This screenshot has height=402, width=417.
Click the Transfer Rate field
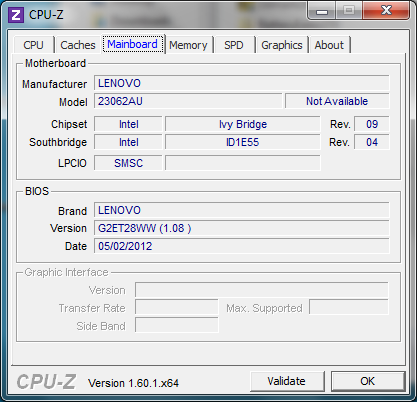tap(177, 307)
